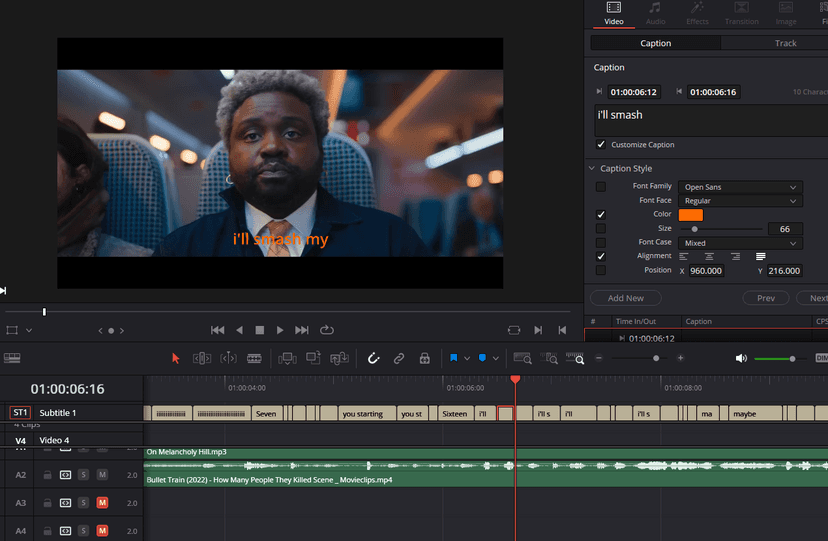The image size is (828, 541).
Task: Jump to first frame in viewer
Action: point(217,330)
